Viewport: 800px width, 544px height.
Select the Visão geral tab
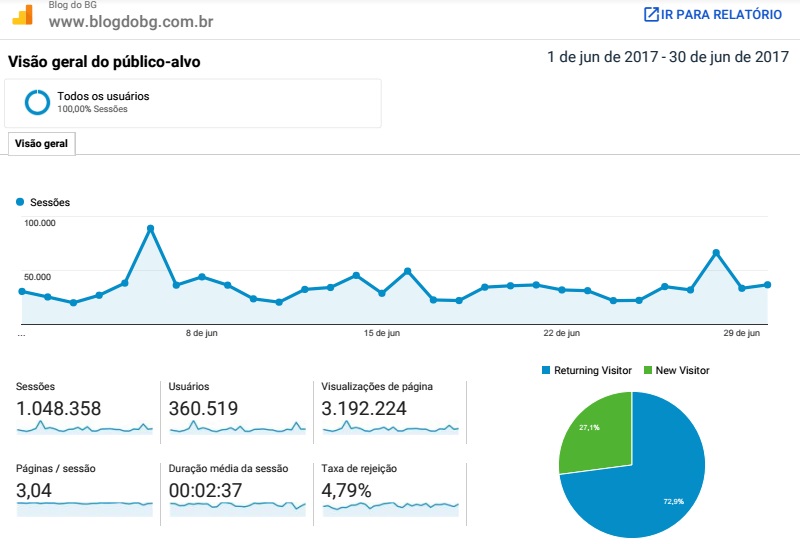click(x=41, y=143)
